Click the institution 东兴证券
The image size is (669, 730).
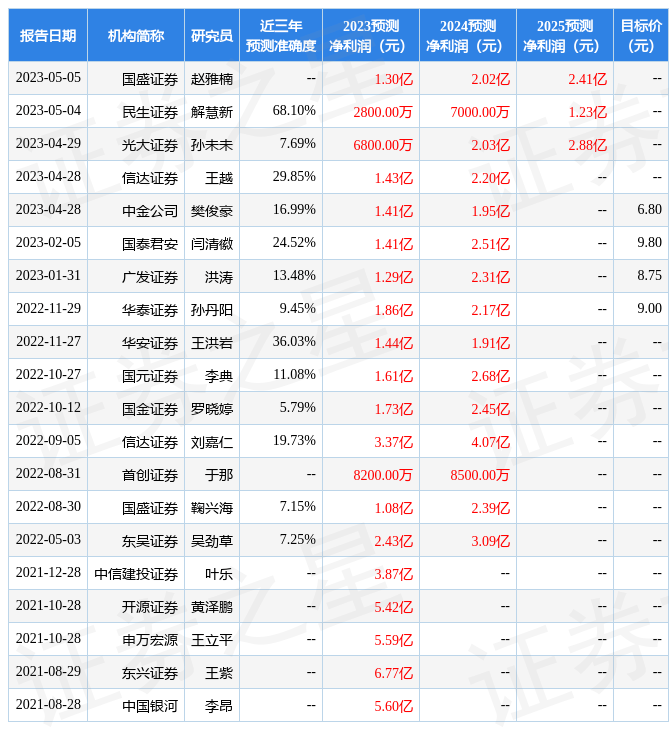click(150, 674)
